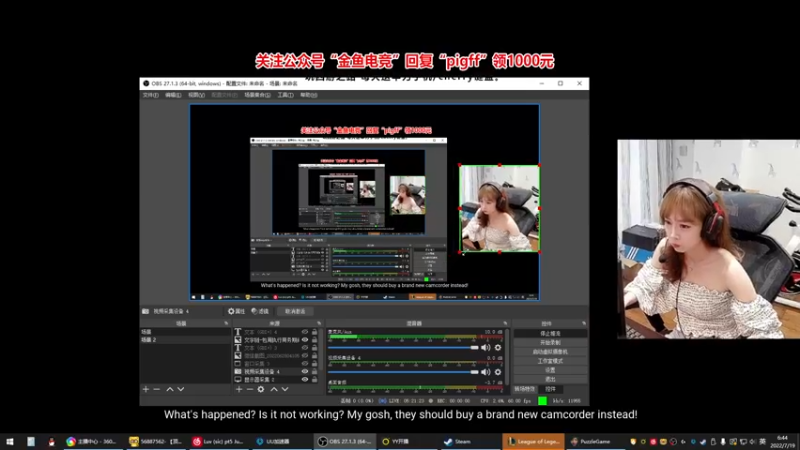Click 启动虚拟摄像机 (Start Virtual Camera) button

point(550,352)
